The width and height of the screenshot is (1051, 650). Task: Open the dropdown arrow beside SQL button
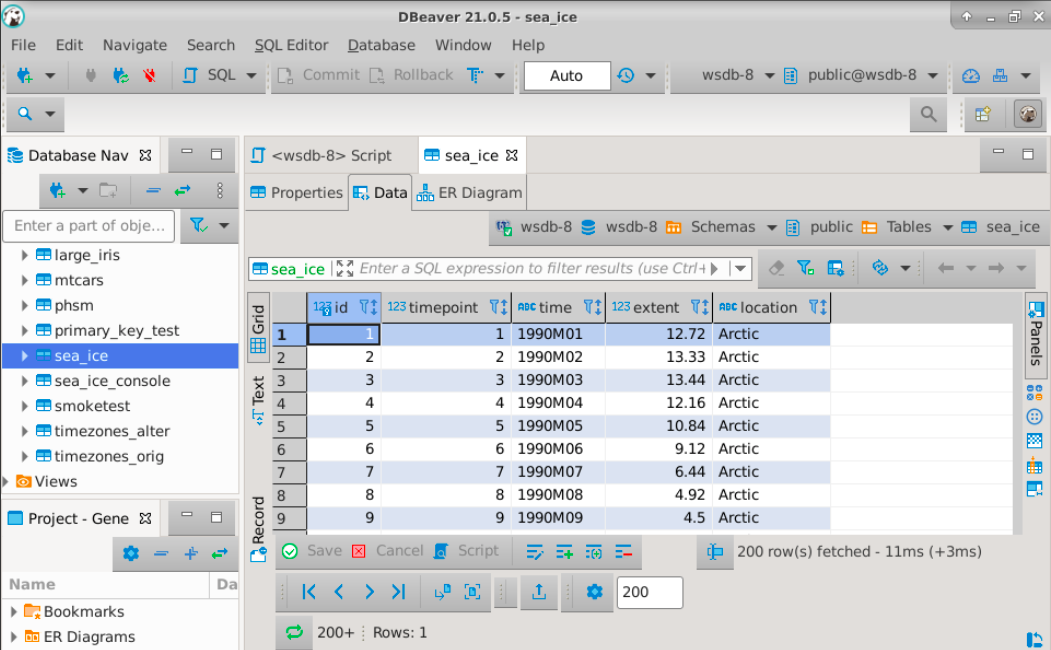point(251,76)
